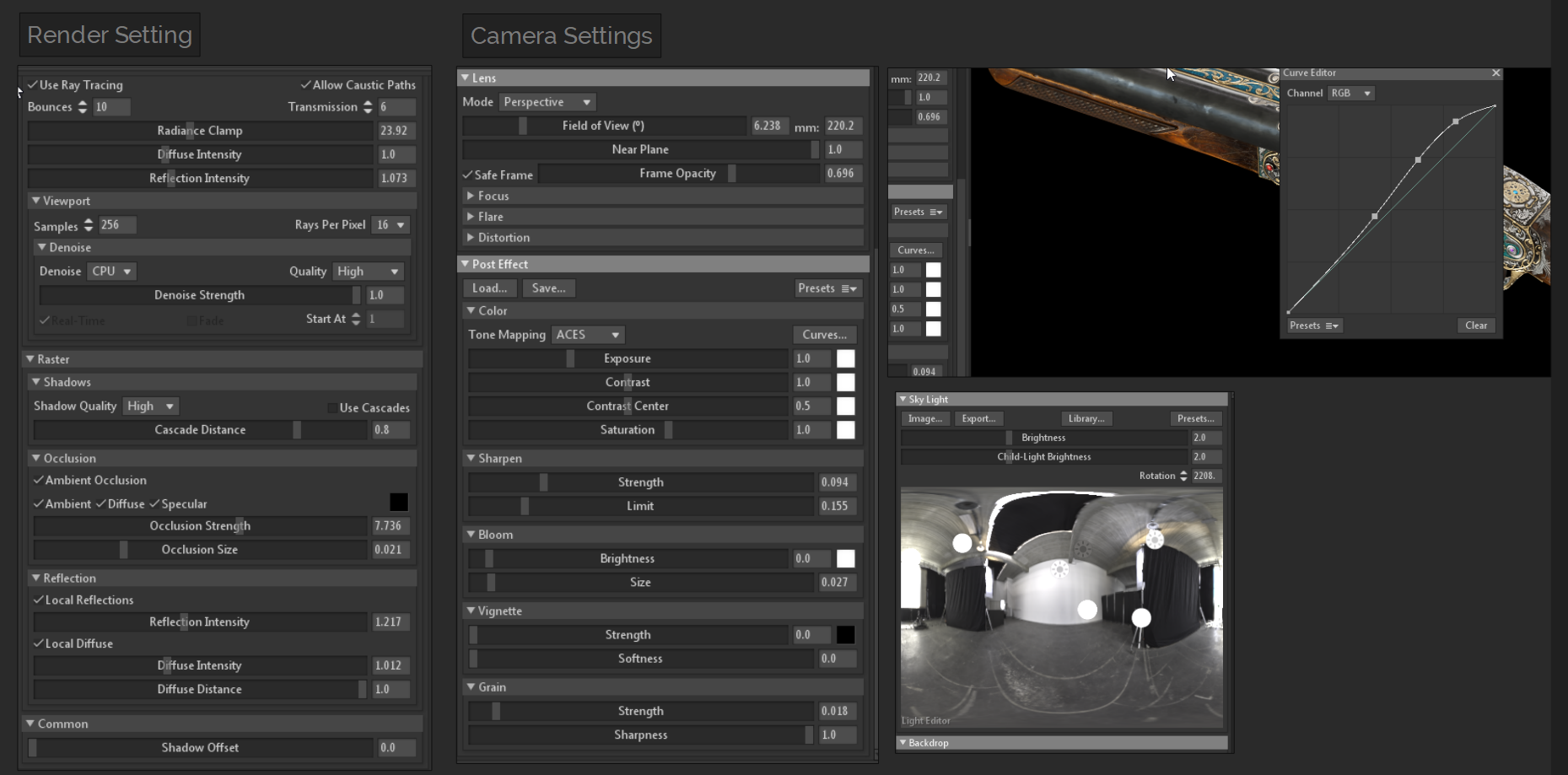Click the Viewport Samples stepper arrows
Viewport: 1568px width, 775px height.
pos(89,225)
